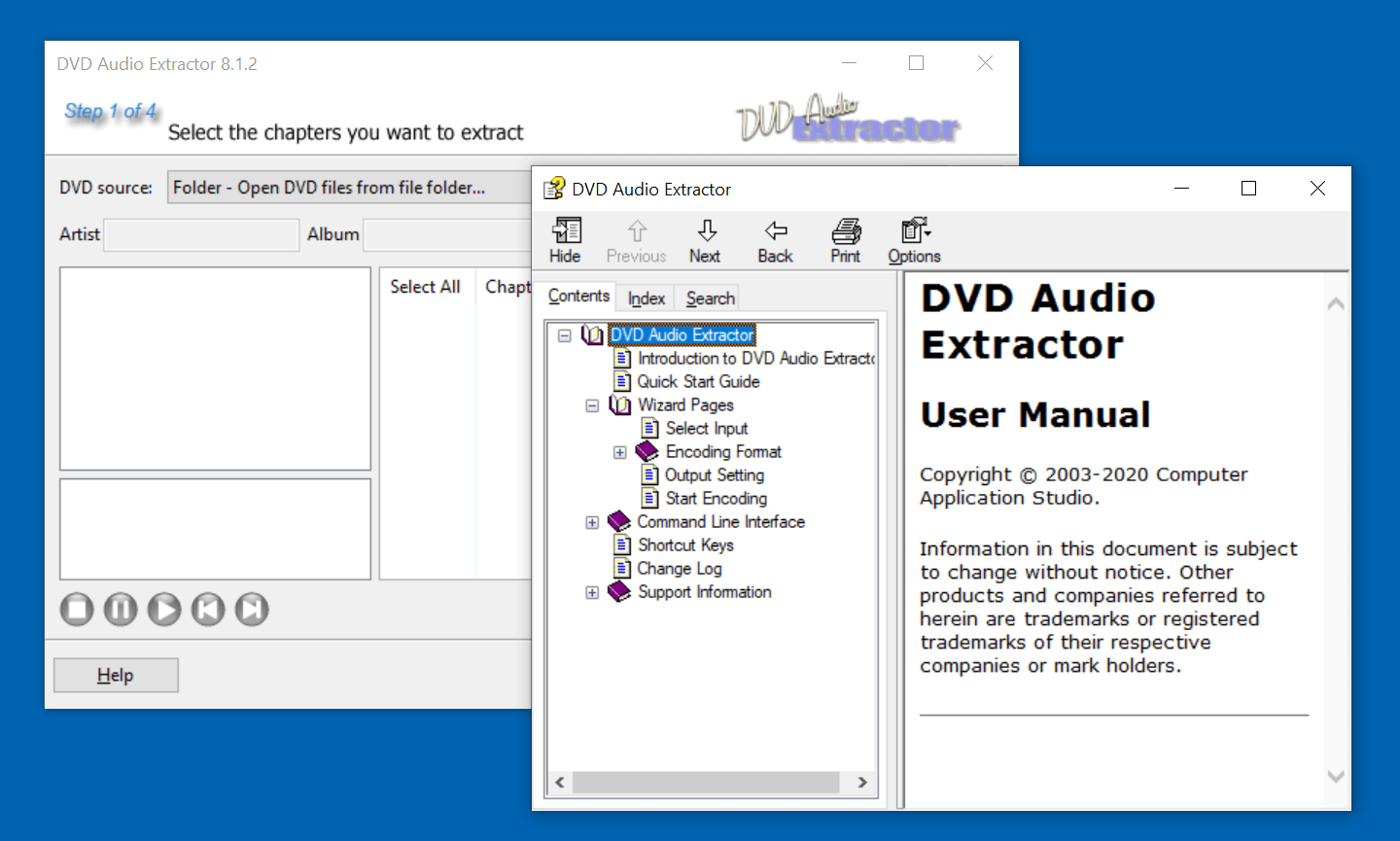Screen dimensions: 1400x841
Task: Click the Hide toolbar icon in help window
Action: pos(566,230)
